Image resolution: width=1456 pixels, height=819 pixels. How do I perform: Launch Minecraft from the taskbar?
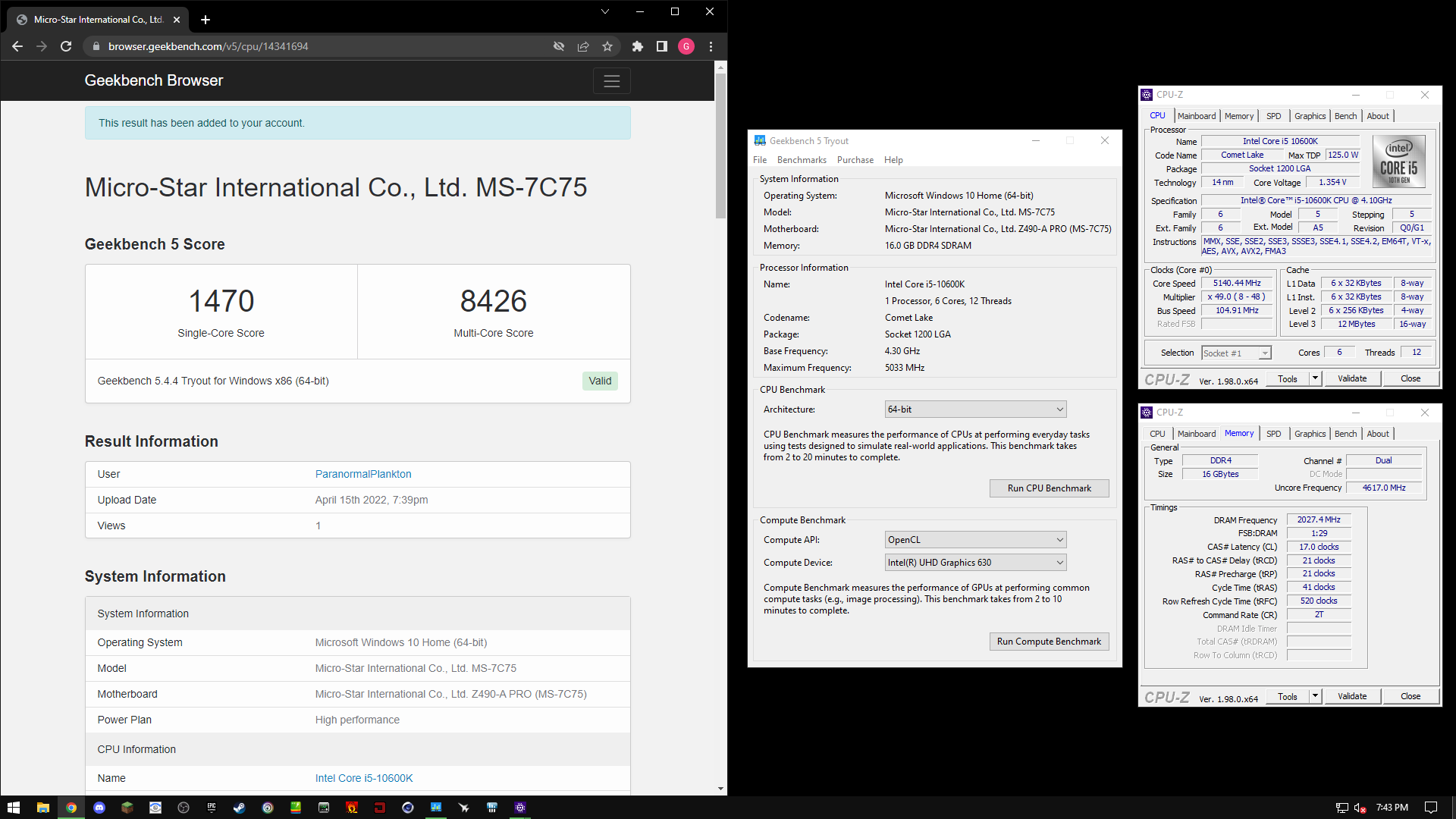click(x=127, y=808)
